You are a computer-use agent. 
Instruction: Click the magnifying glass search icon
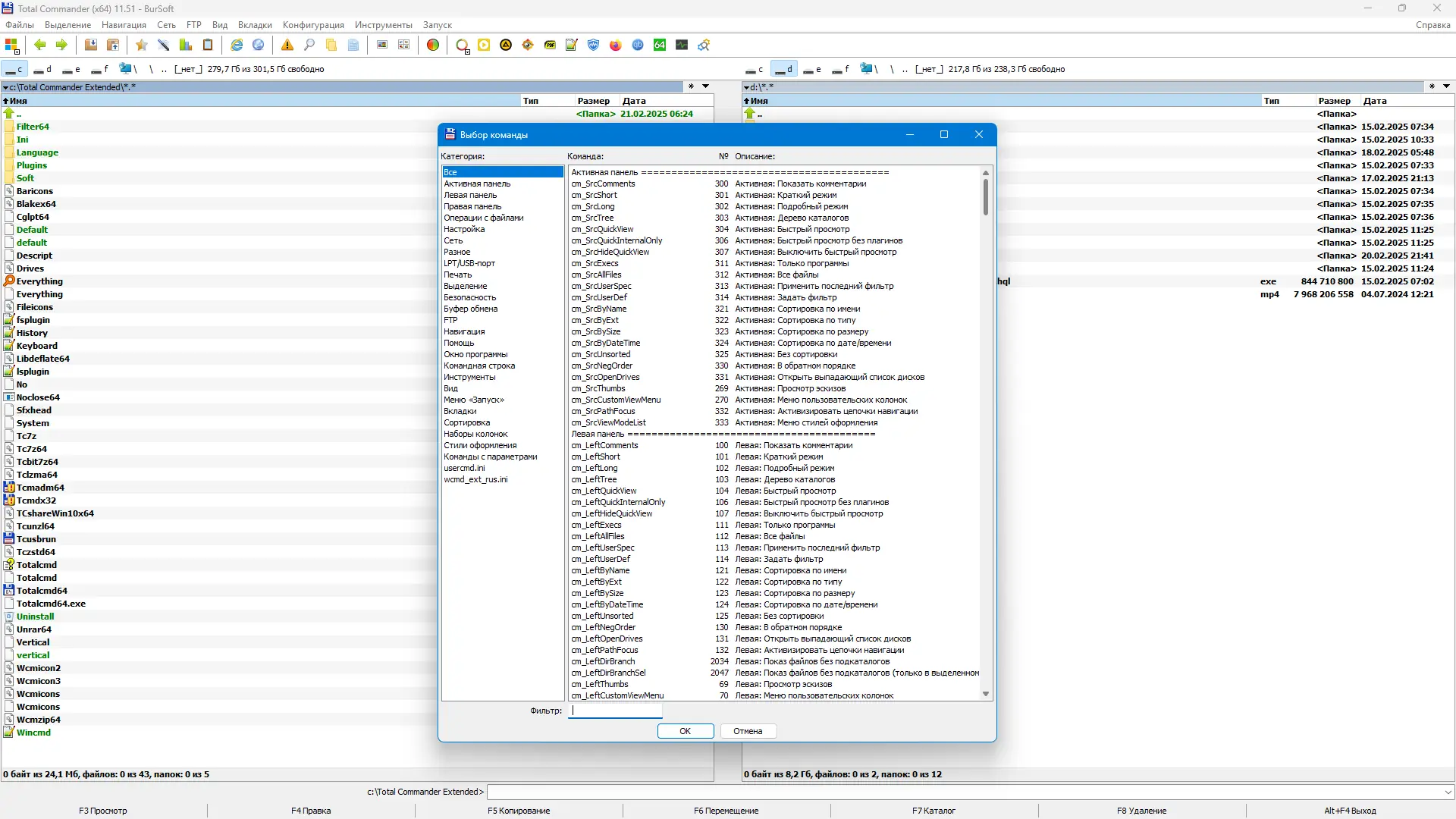point(309,45)
